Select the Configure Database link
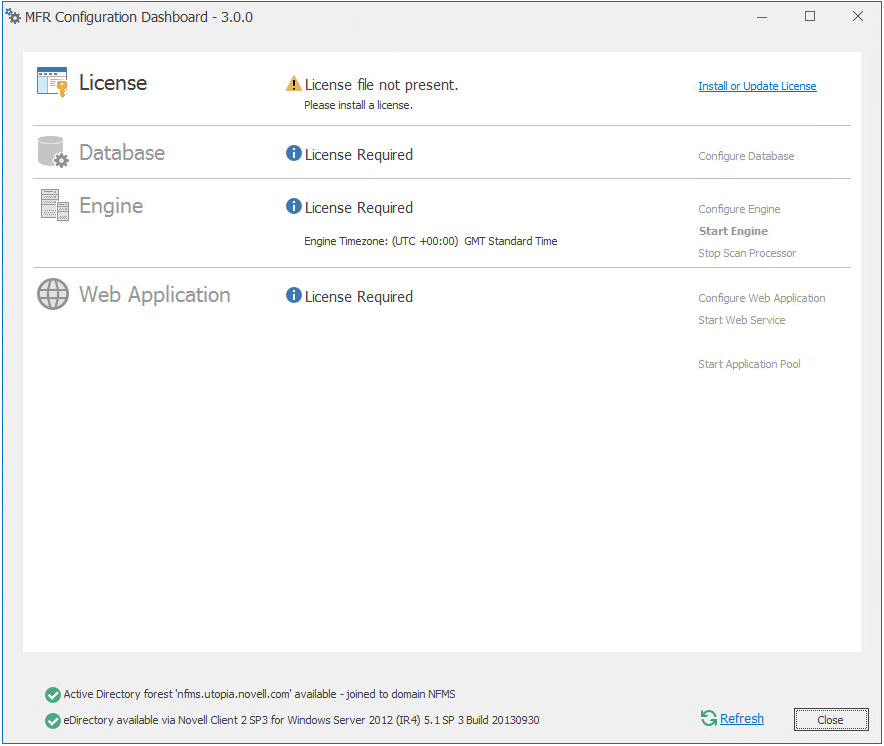 pyautogui.click(x=746, y=156)
